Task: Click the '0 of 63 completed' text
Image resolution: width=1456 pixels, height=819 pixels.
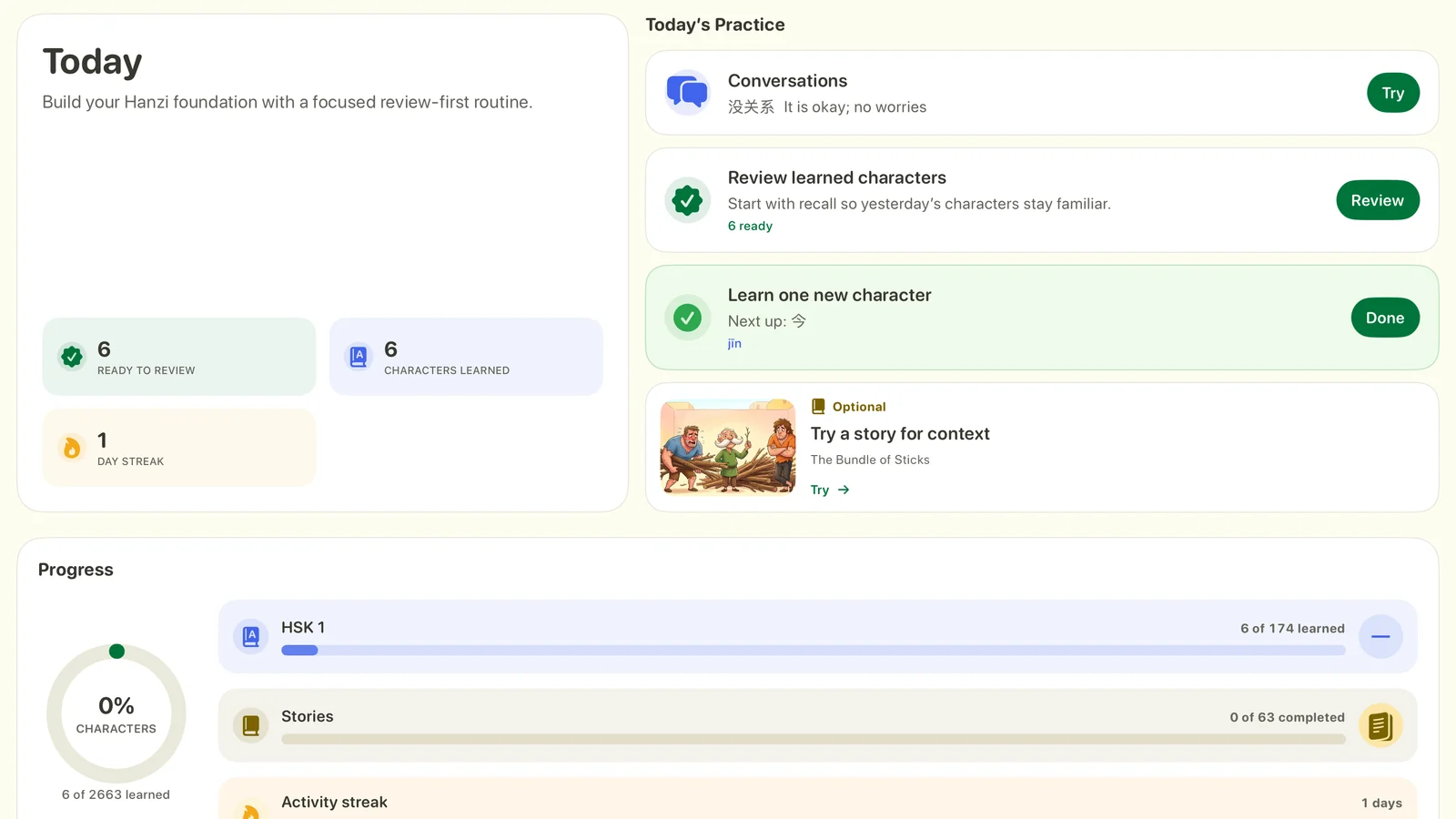Action: point(1287,717)
